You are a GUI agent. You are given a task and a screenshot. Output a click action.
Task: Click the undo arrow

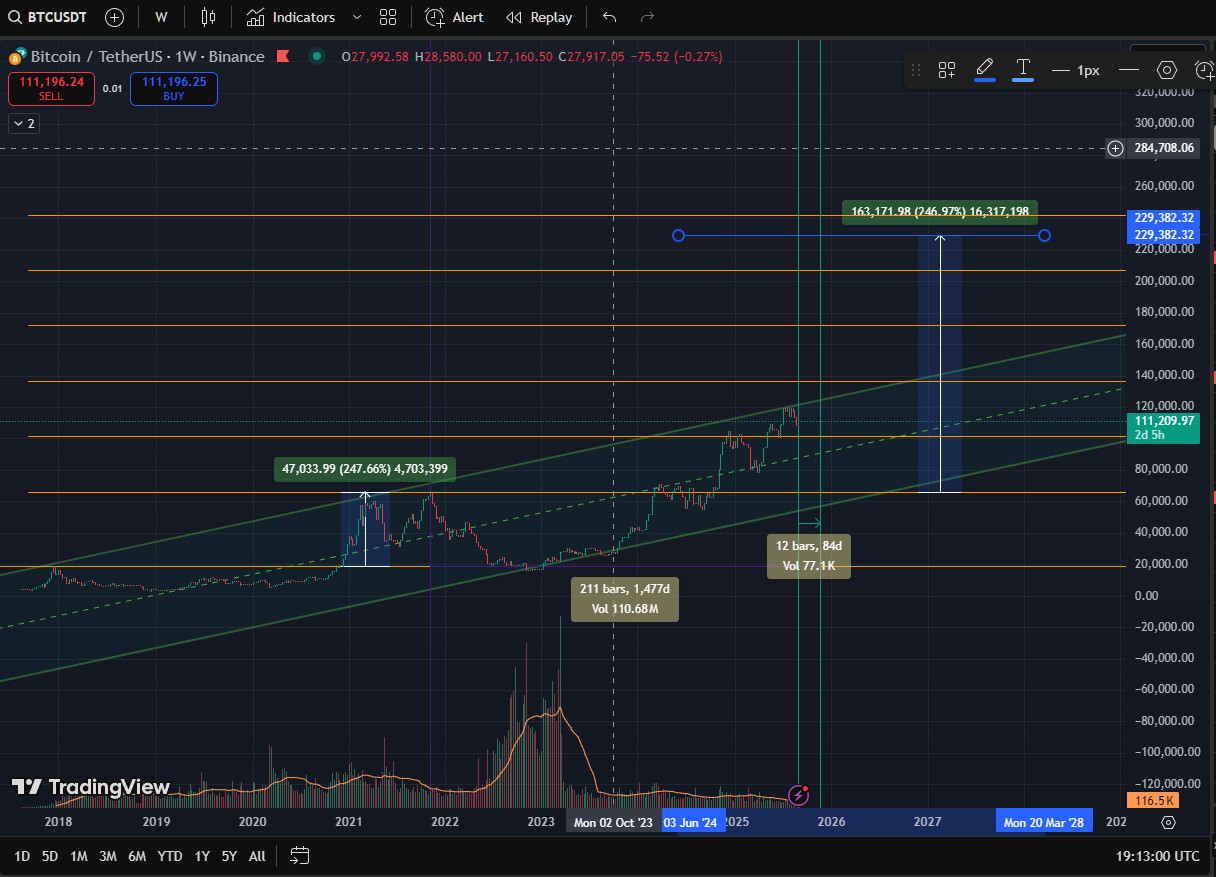[x=610, y=17]
